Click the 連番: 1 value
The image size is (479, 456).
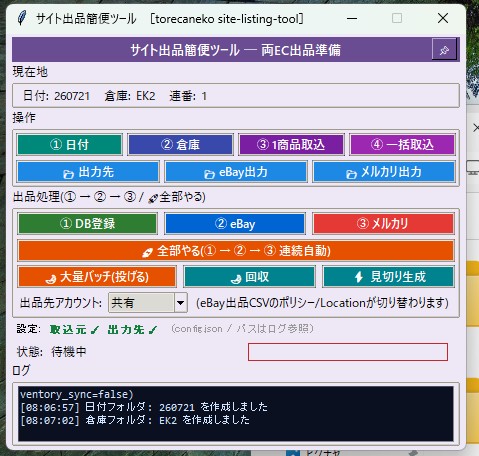tap(188, 96)
